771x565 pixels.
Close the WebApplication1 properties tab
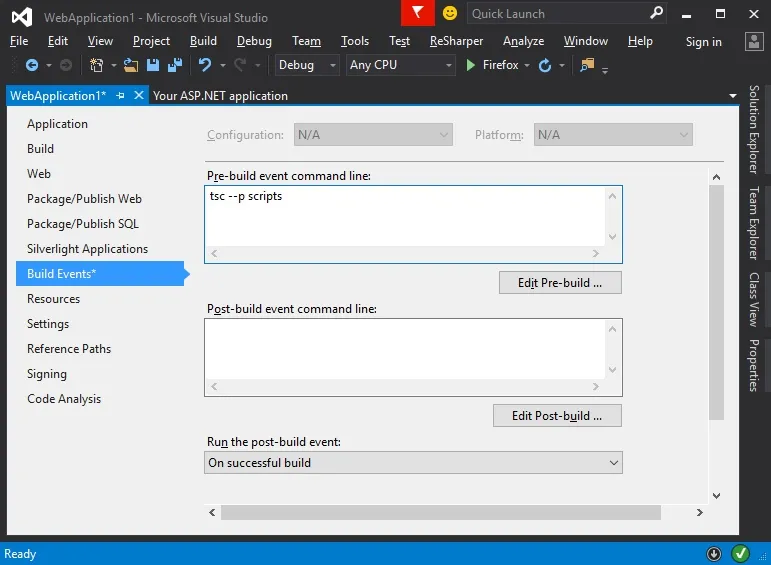(139, 95)
